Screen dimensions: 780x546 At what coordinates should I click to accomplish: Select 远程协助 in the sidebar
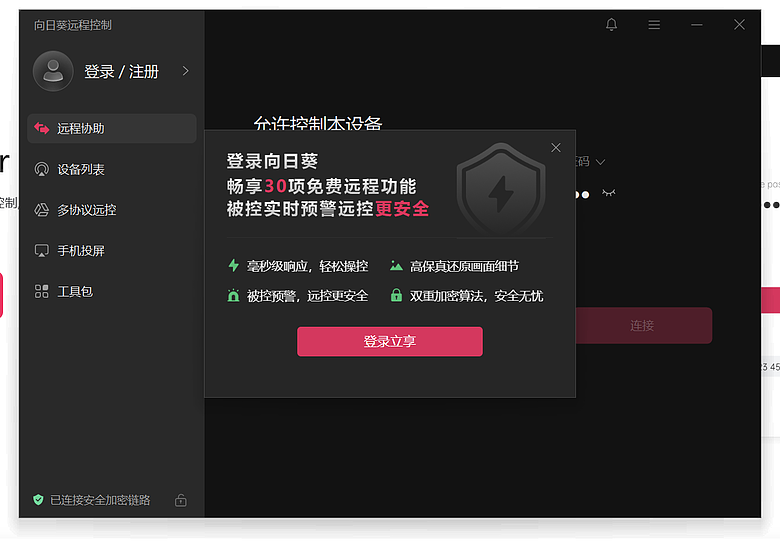112,128
